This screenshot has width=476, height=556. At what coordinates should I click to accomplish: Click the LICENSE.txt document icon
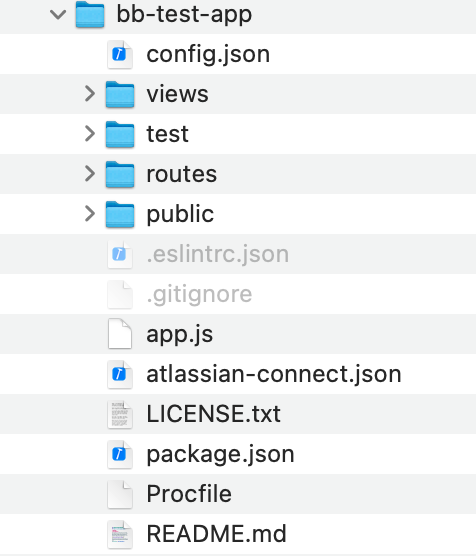[x=120, y=414]
